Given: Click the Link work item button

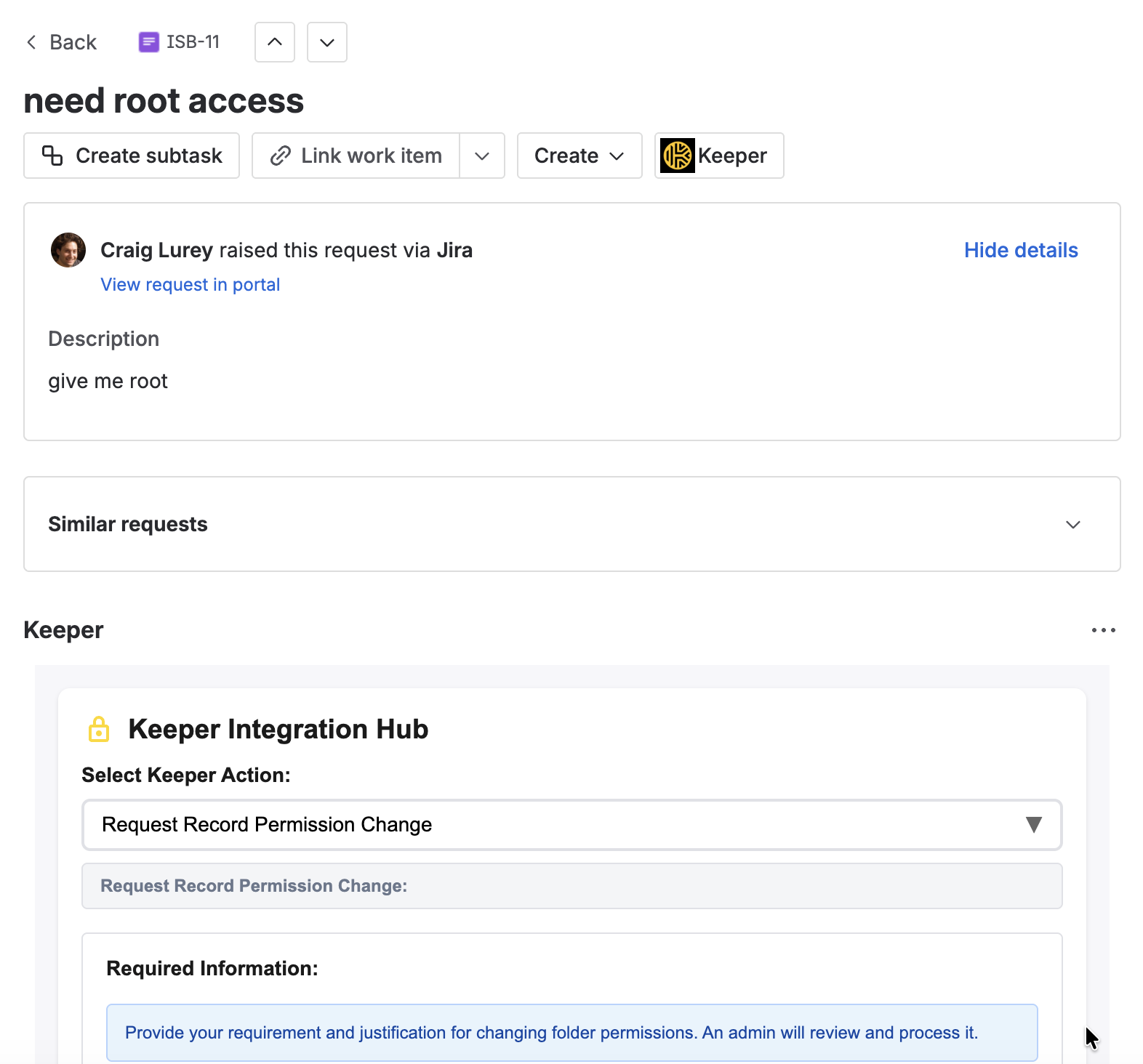Looking at the screenshot, I should coord(356,156).
